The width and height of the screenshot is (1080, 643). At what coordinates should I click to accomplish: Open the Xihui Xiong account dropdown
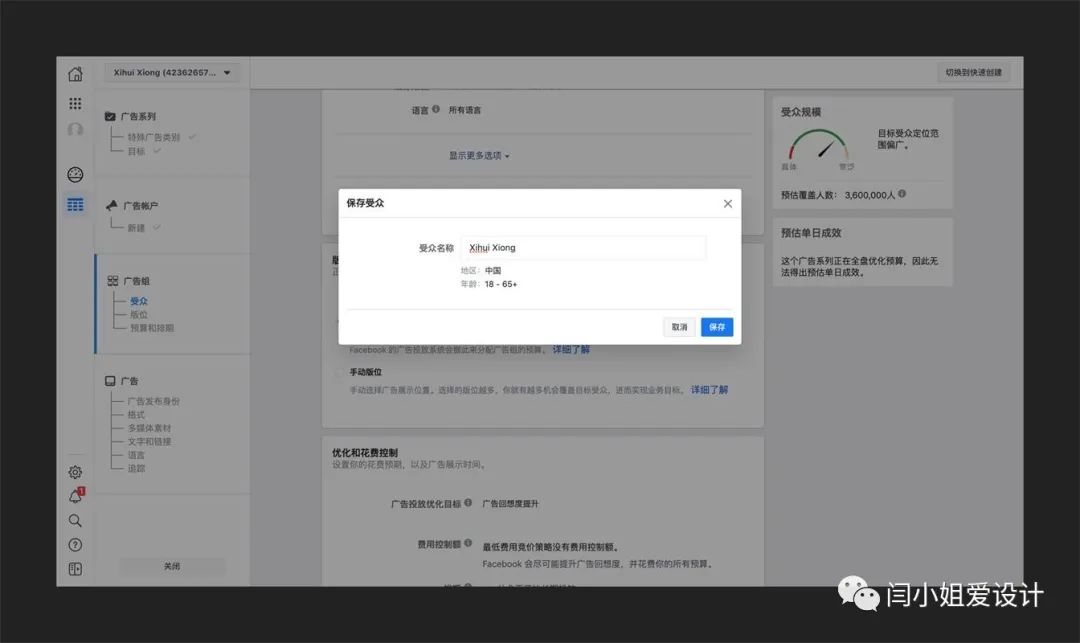[x=172, y=72]
